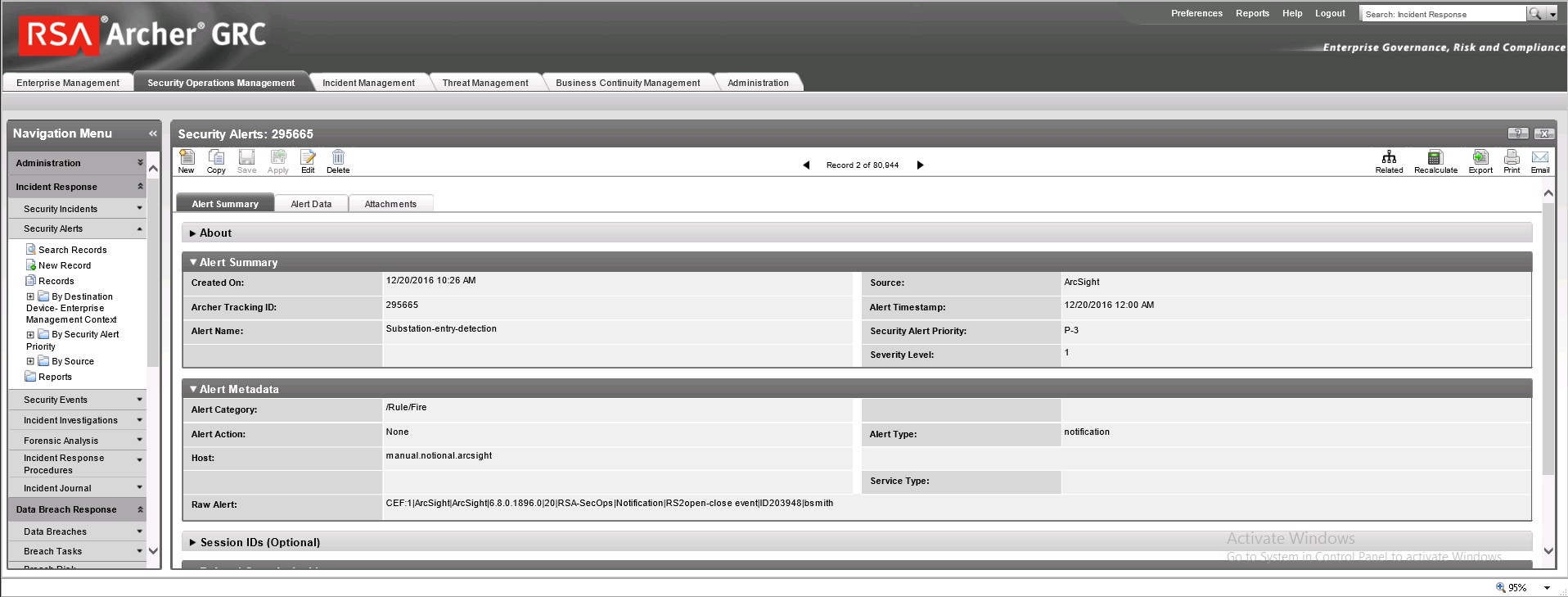Expand Data Breaches menu group
This screenshot has width=1568, height=597.
tap(139, 531)
